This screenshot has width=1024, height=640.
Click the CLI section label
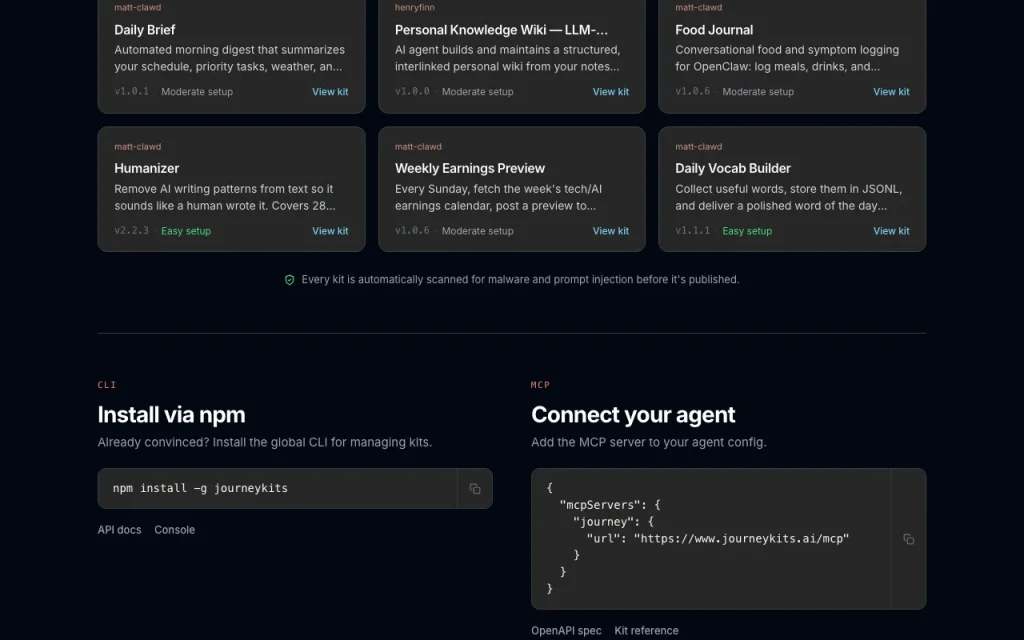click(x=106, y=385)
